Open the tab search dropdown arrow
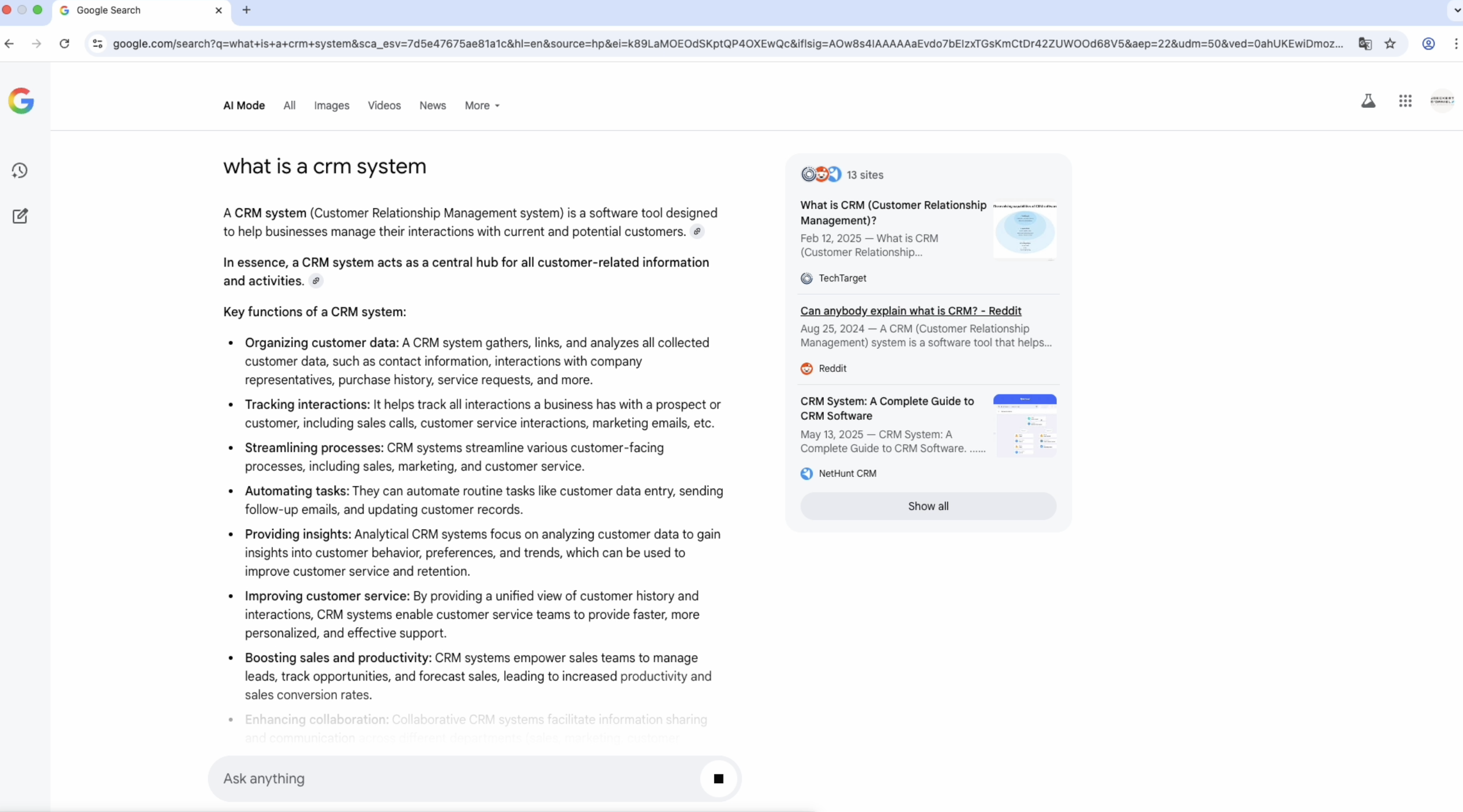 click(1456, 10)
